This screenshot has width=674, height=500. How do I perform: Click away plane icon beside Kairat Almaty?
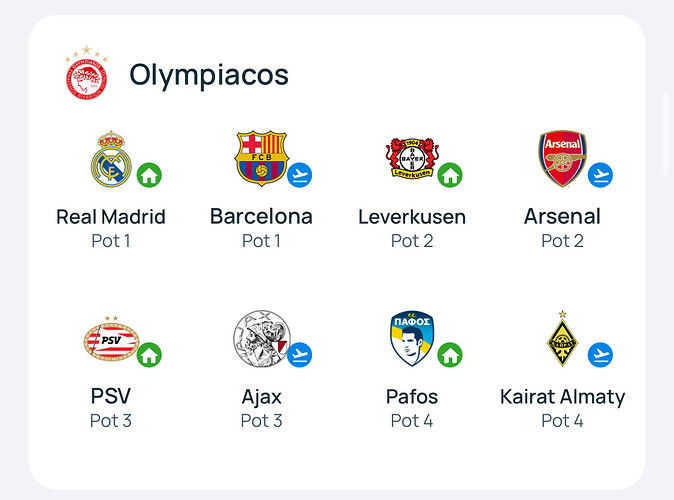pos(600,355)
